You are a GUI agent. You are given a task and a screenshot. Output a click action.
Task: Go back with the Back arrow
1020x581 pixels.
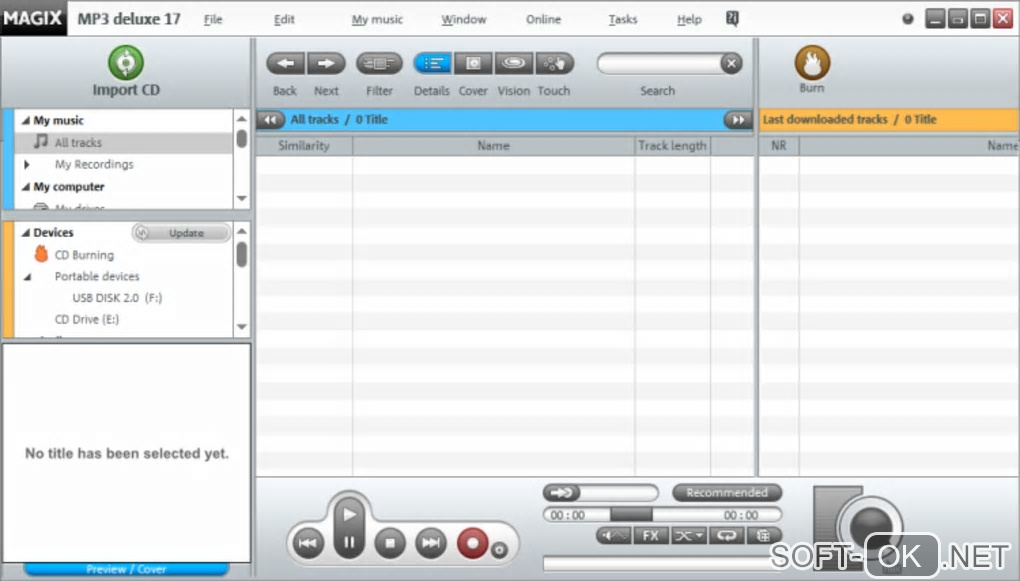[x=286, y=64]
